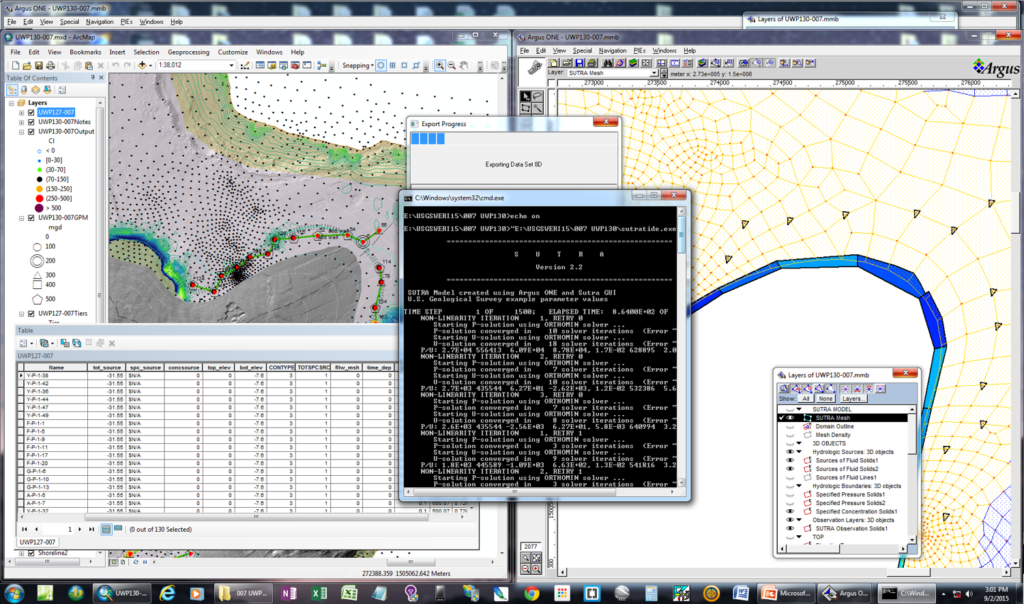This screenshot has height=604, width=1024.
Task: Toggle Point Snapping circle icon
Action: 381,65
